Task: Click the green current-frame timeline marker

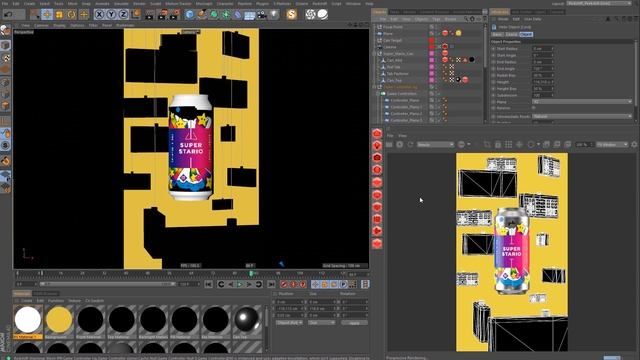Action: pos(251,273)
